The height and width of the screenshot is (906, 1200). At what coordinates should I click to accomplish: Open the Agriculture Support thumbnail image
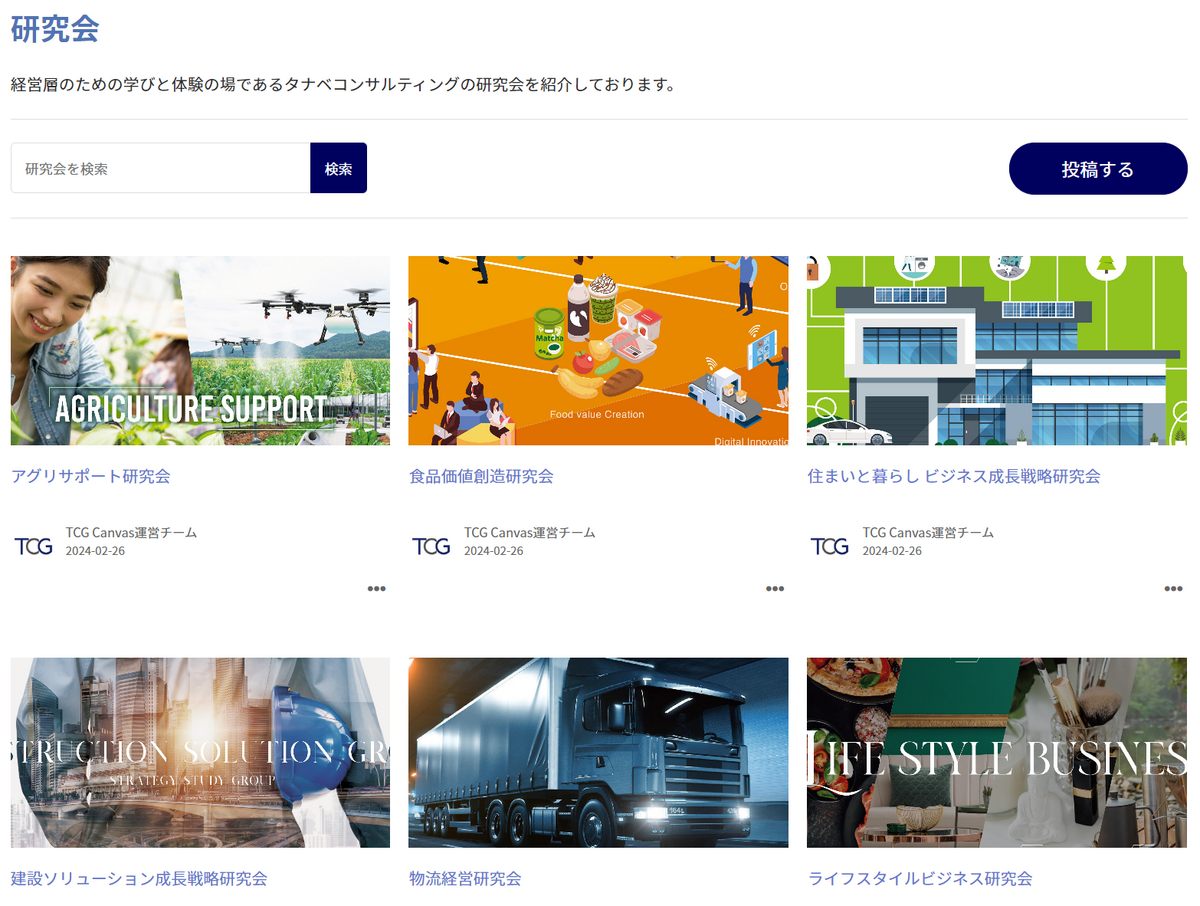point(200,350)
